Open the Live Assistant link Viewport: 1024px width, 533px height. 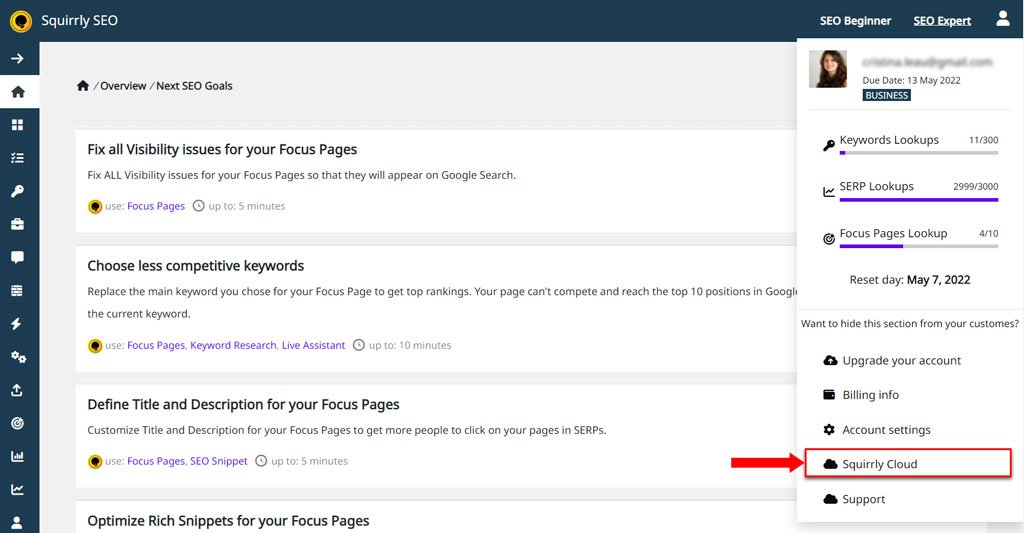point(313,345)
